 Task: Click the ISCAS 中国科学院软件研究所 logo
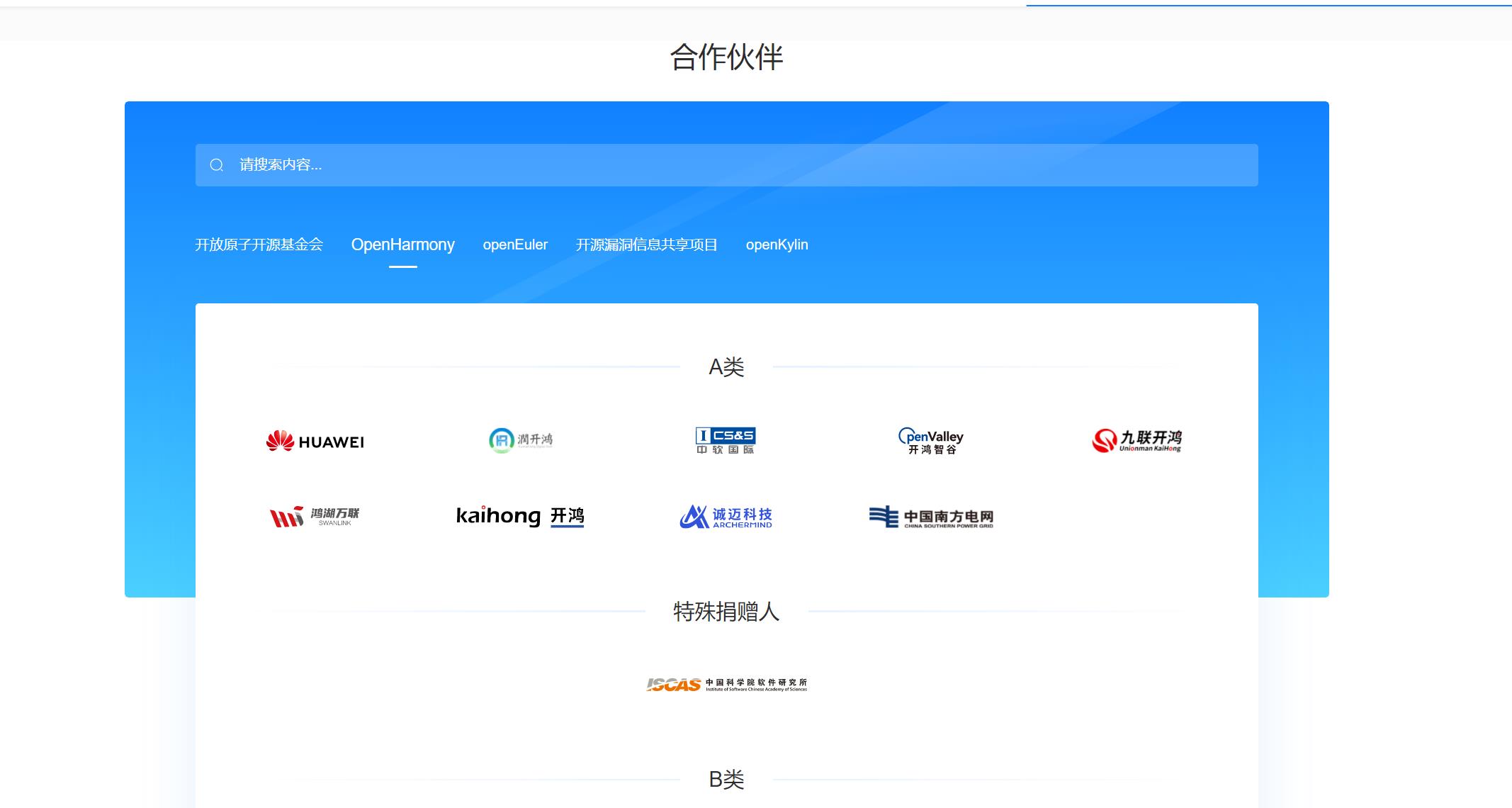click(726, 684)
